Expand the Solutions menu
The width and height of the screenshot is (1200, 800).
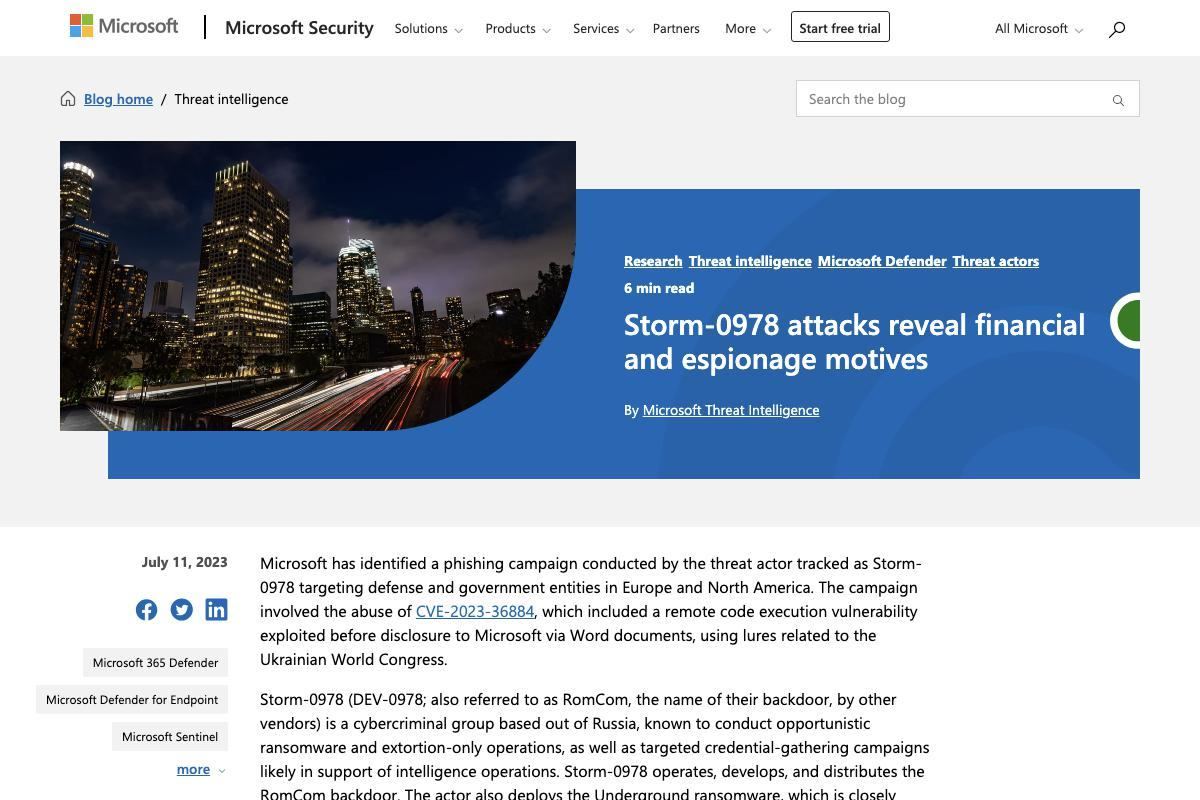(x=428, y=28)
